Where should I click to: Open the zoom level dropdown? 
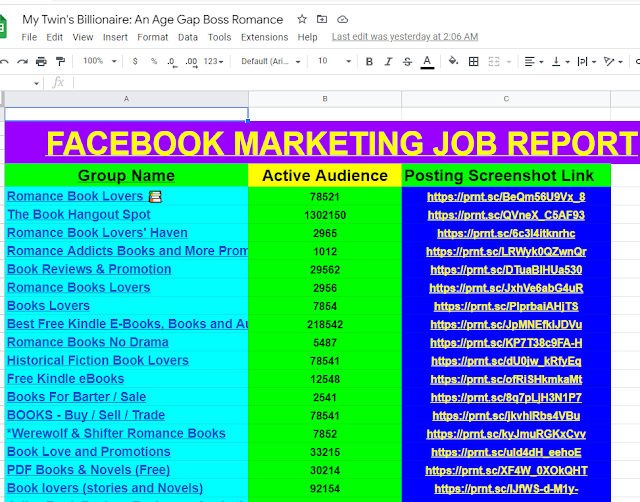(100, 61)
